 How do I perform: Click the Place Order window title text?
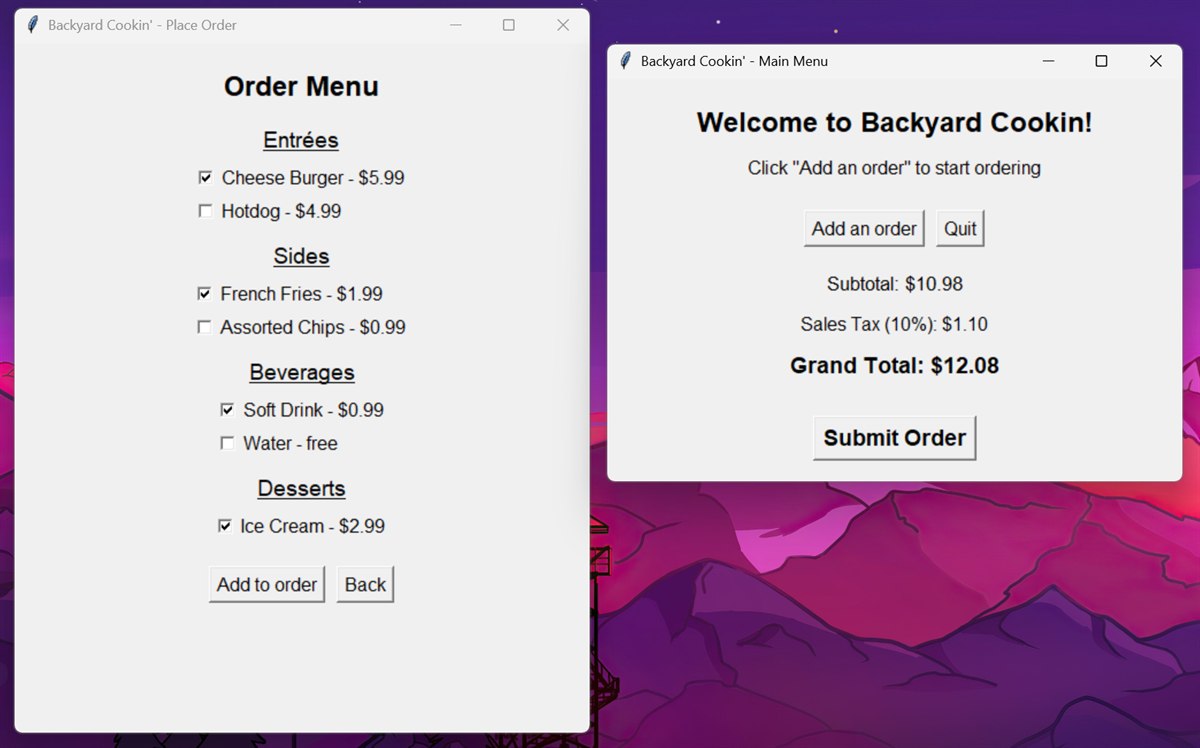coord(142,25)
